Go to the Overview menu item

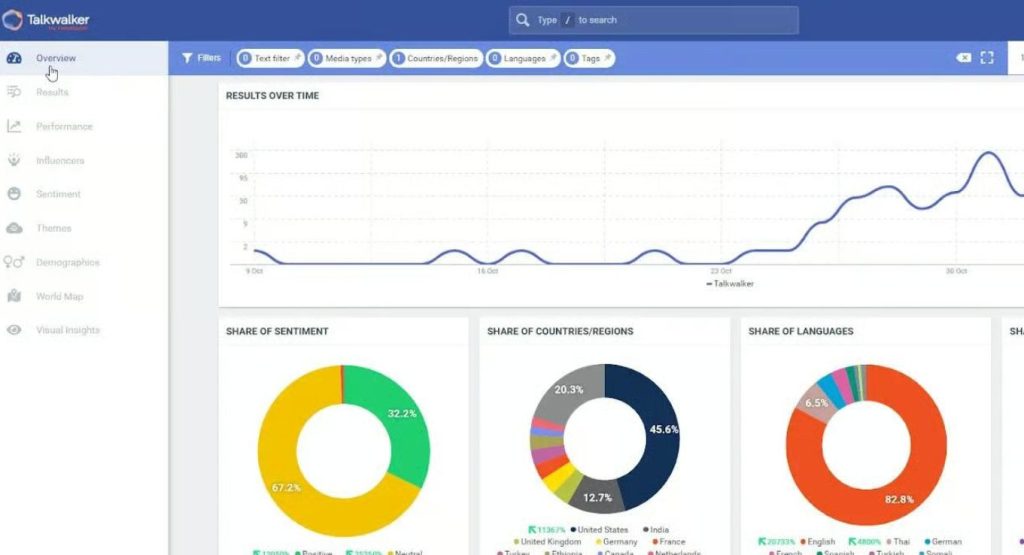tap(56, 58)
